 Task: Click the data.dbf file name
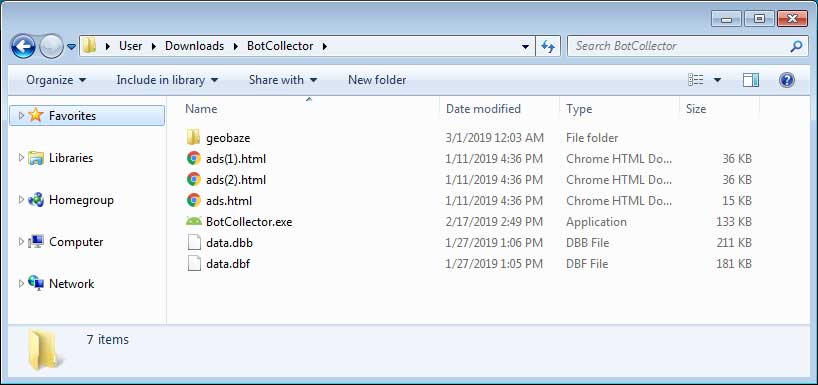click(x=228, y=264)
